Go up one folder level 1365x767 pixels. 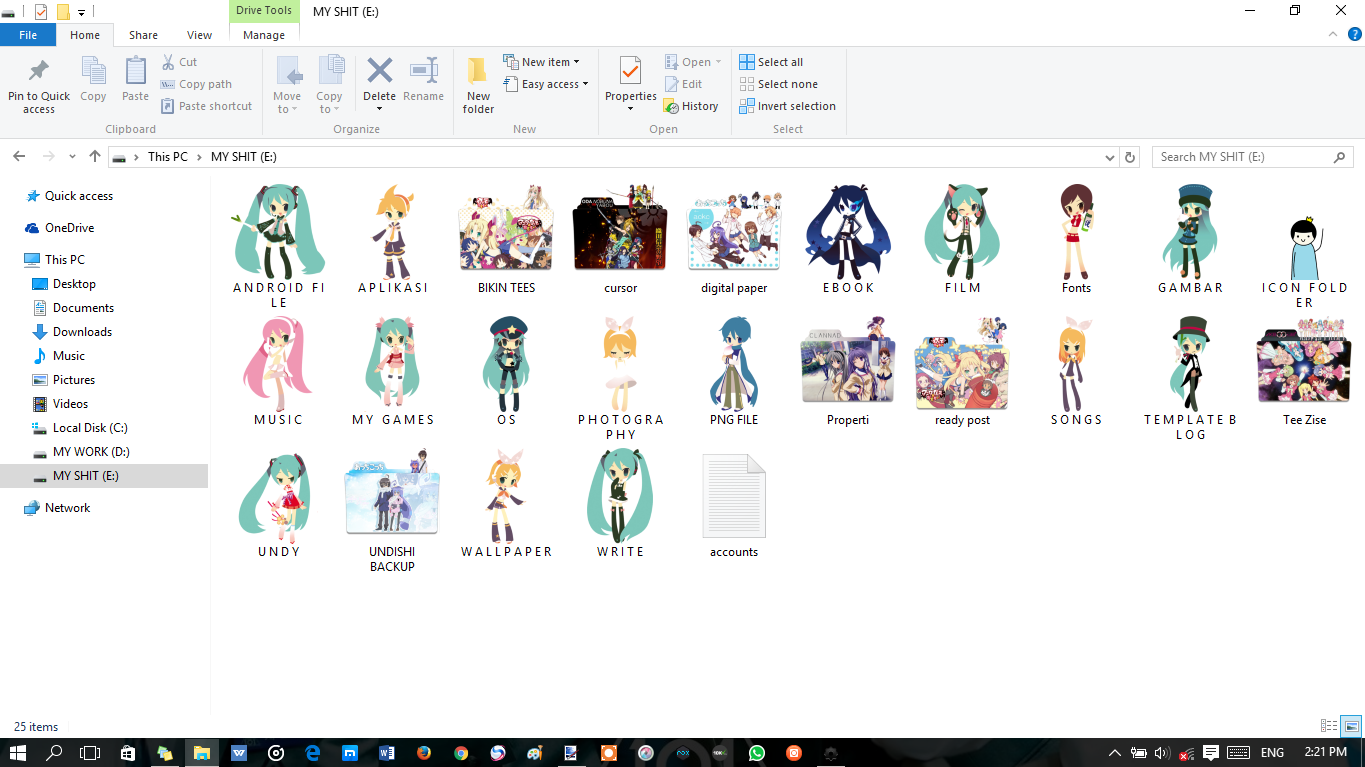(95, 157)
